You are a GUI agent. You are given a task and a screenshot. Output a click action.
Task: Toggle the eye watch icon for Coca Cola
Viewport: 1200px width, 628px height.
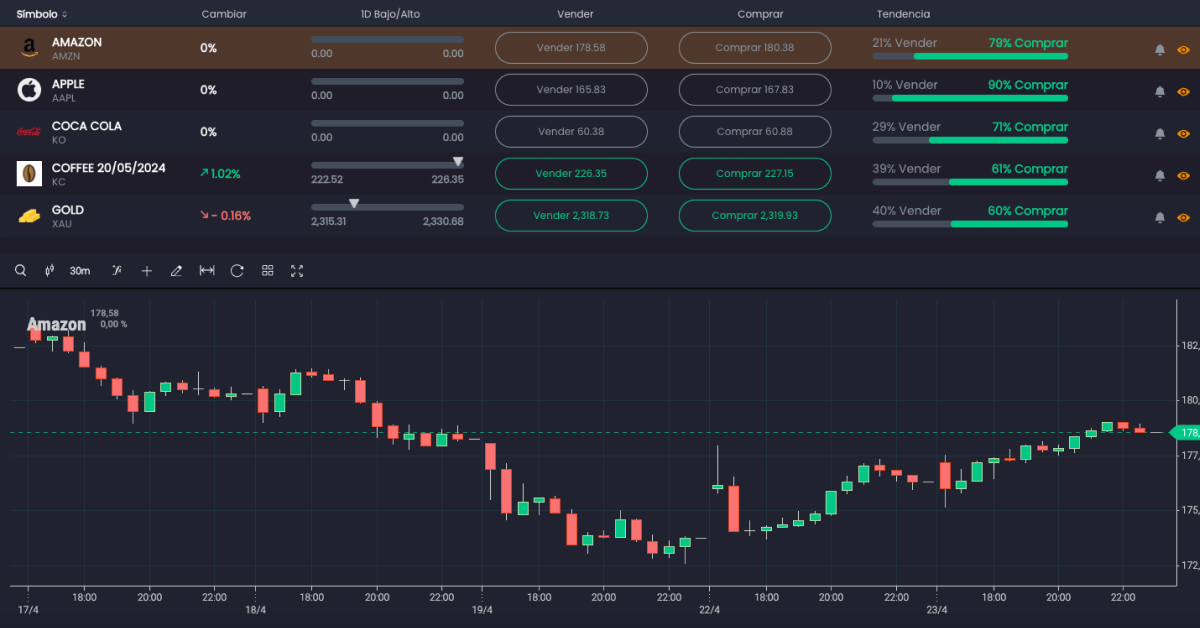pyautogui.click(x=1183, y=132)
